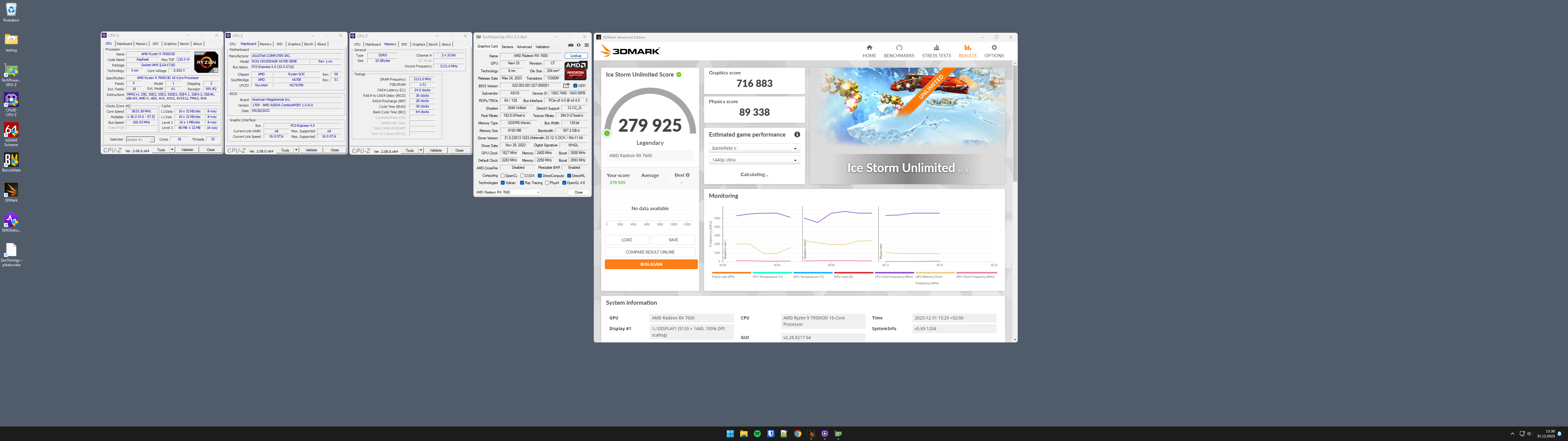Show hidden icons chevron in system tray
The height and width of the screenshot is (441, 1568).
tap(1512, 434)
